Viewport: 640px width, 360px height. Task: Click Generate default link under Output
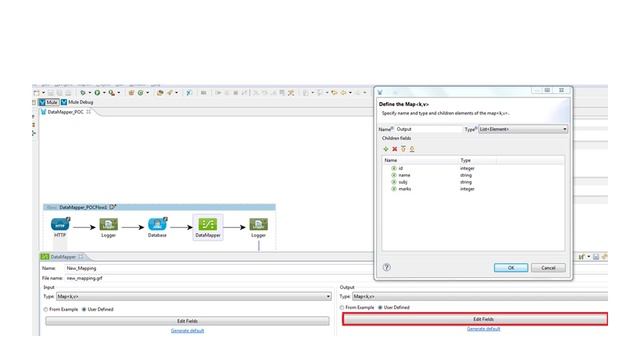tap(483, 329)
